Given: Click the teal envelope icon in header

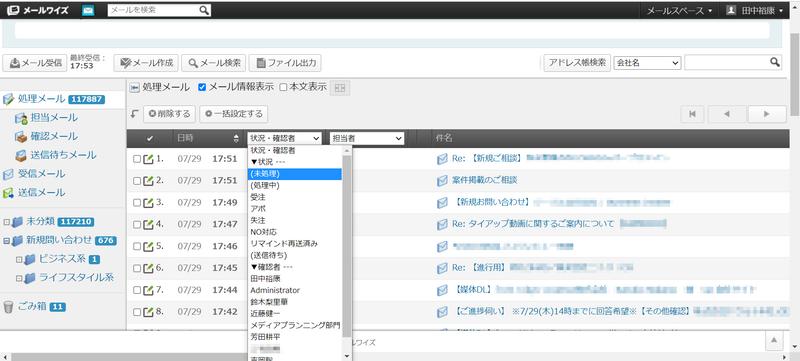Looking at the screenshot, I should click(88, 10).
